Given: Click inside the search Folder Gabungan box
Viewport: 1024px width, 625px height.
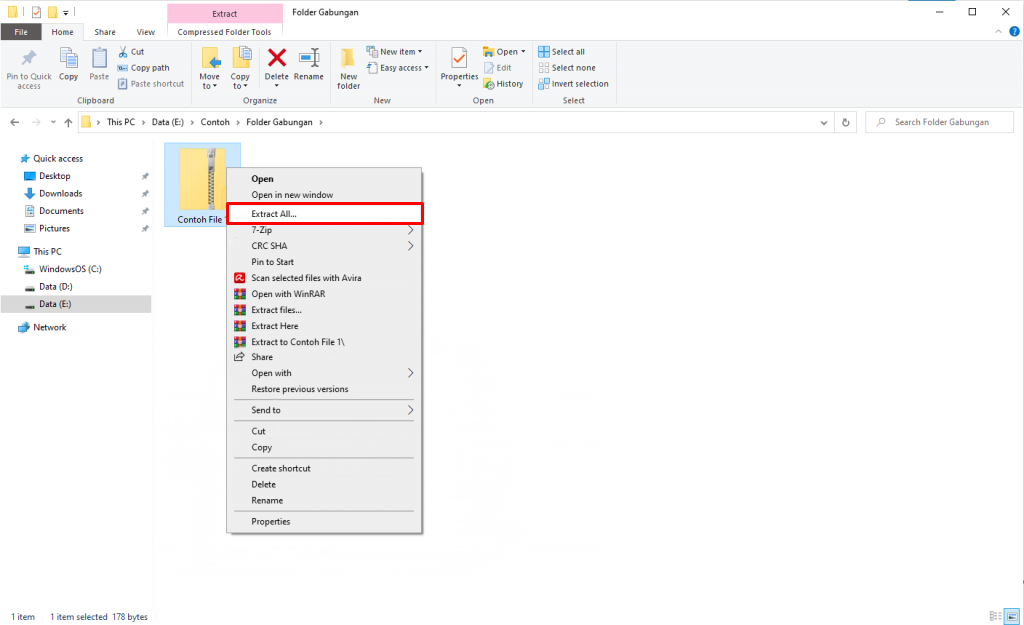Looking at the screenshot, I should (x=938, y=121).
